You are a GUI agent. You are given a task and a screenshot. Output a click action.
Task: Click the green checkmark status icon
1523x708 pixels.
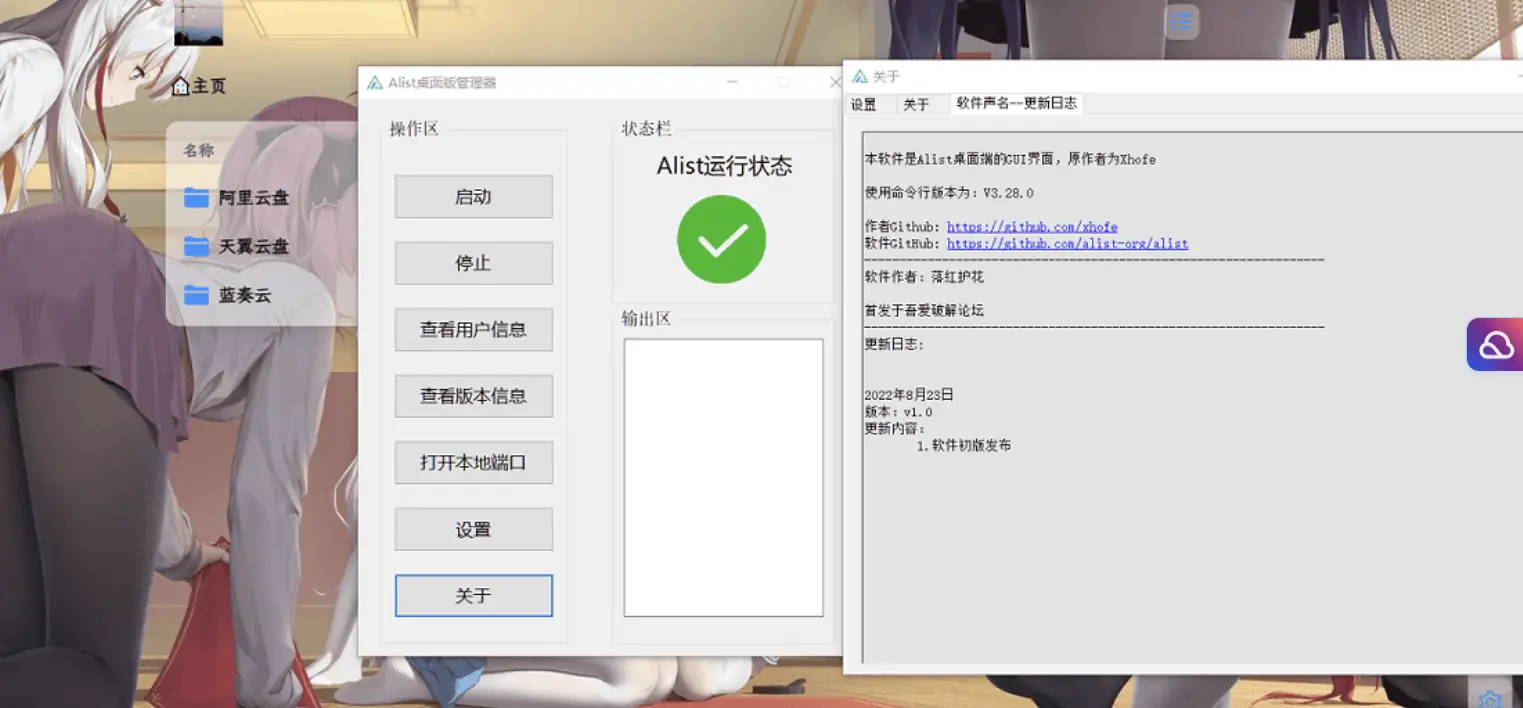click(x=721, y=239)
